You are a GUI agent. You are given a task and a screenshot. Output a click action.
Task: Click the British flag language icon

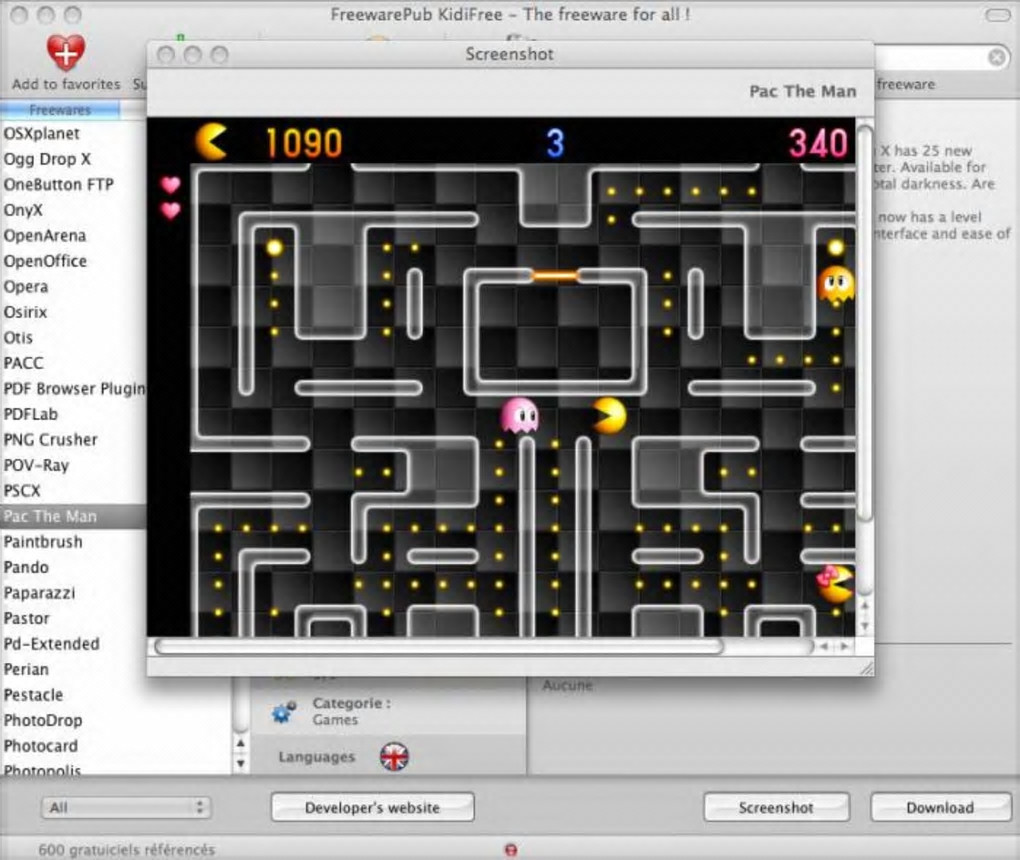coord(394,757)
